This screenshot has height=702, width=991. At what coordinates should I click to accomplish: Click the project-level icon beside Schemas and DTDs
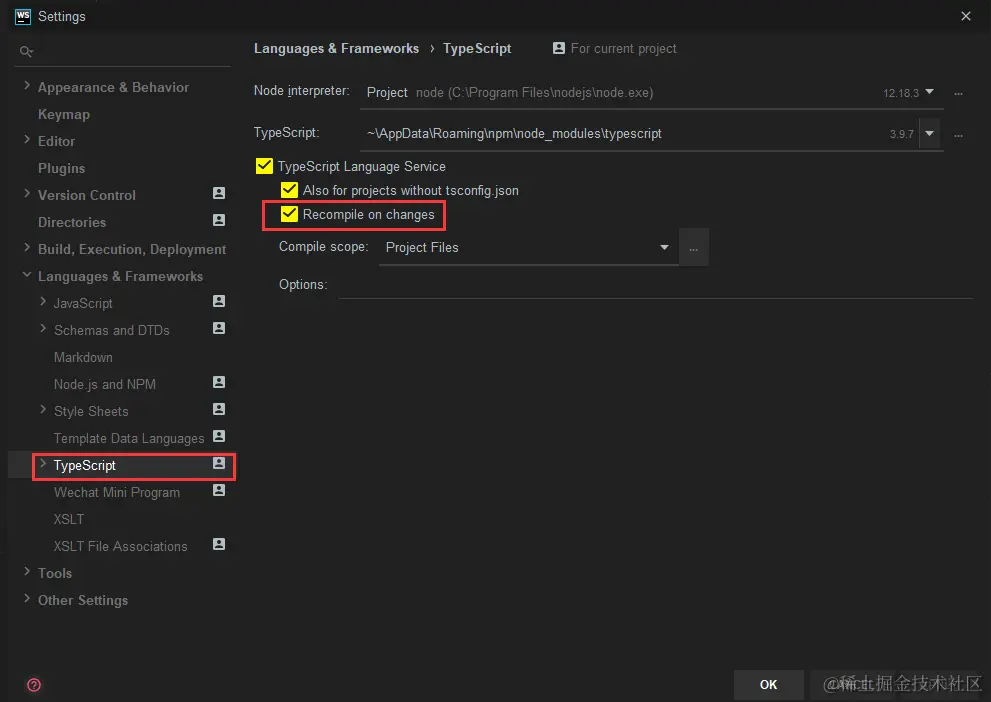pos(219,329)
